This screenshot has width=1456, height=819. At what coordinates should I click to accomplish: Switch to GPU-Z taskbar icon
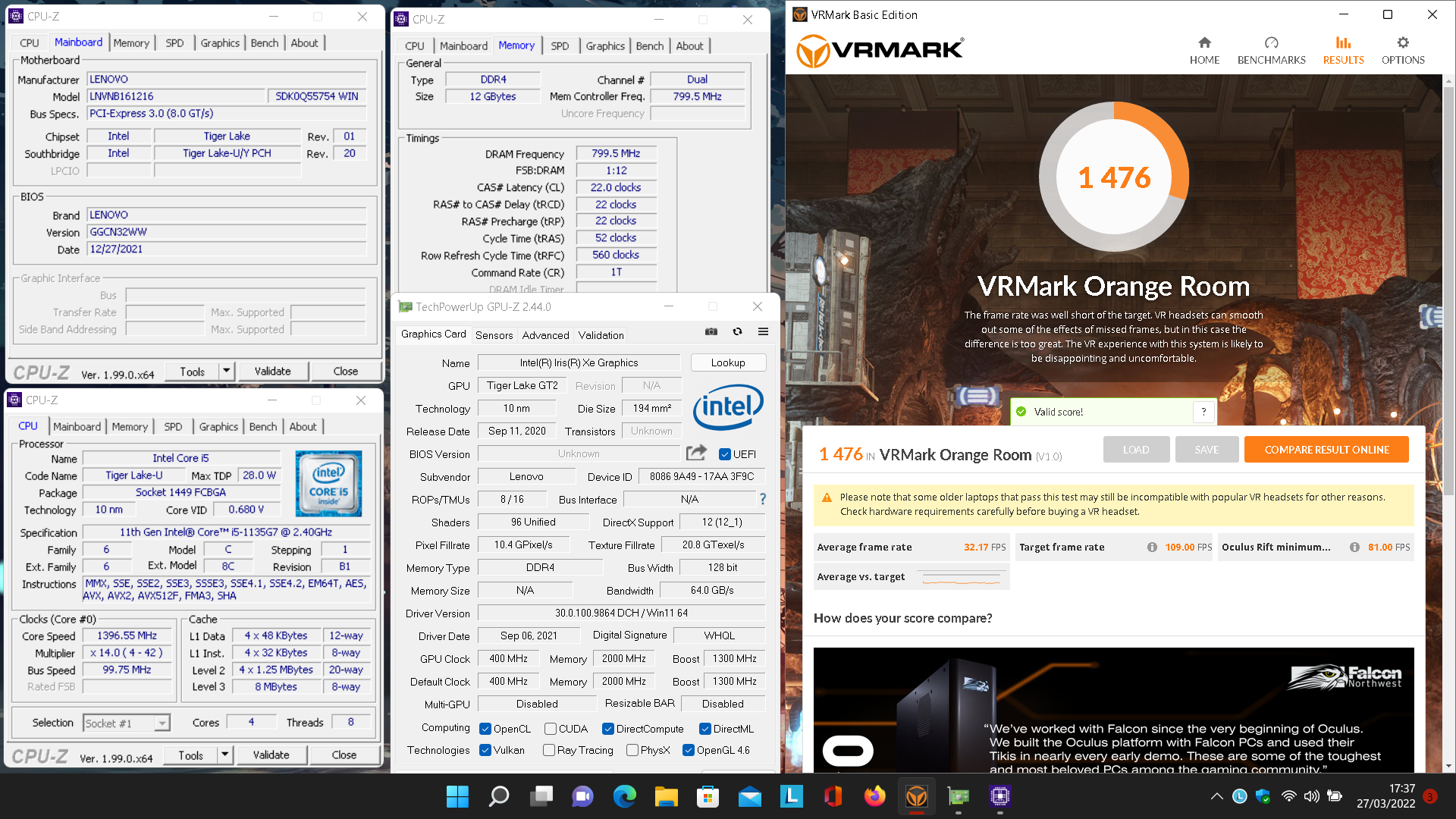tap(959, 796)
